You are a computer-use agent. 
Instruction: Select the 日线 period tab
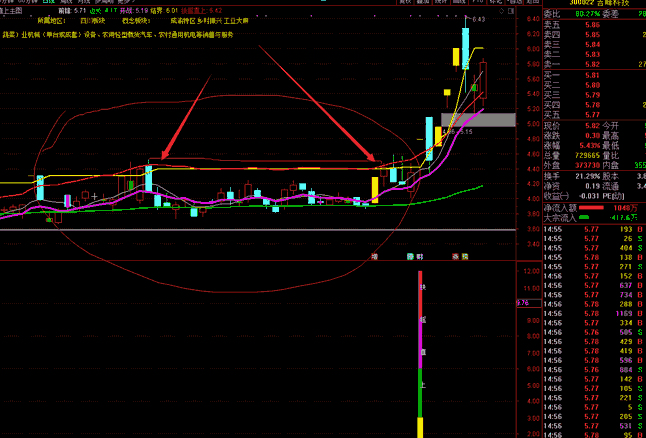[49, 2]
